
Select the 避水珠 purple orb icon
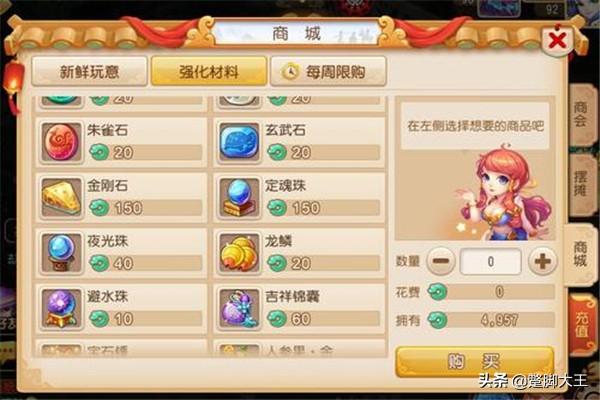point(62,309)
